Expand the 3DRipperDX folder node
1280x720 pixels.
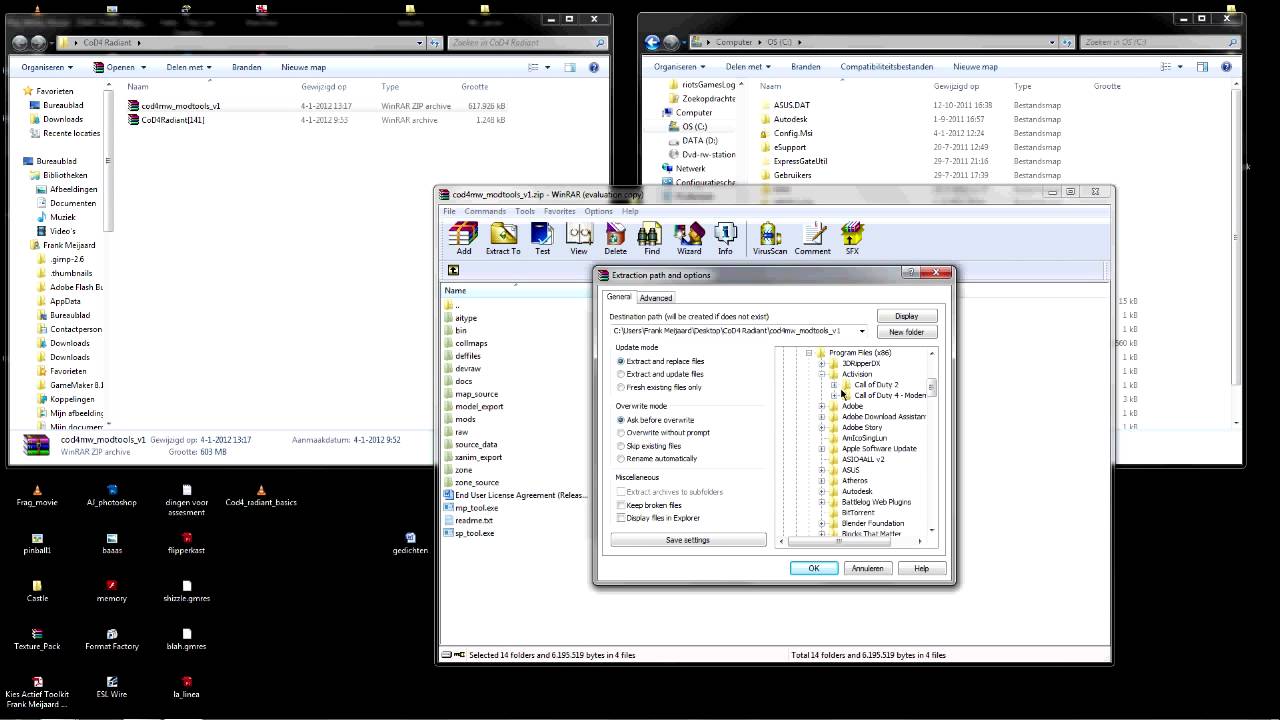click(x=822, y=364)
